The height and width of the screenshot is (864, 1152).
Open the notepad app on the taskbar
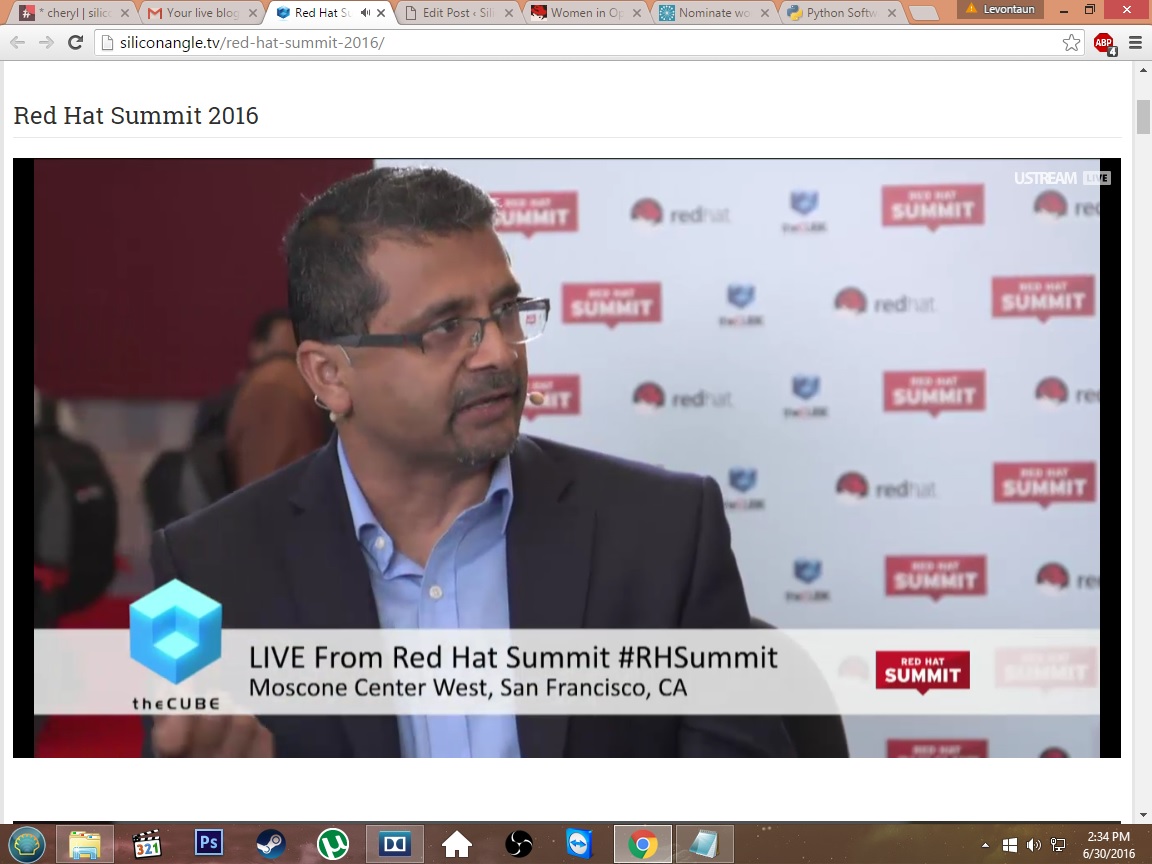pos(704,844)
